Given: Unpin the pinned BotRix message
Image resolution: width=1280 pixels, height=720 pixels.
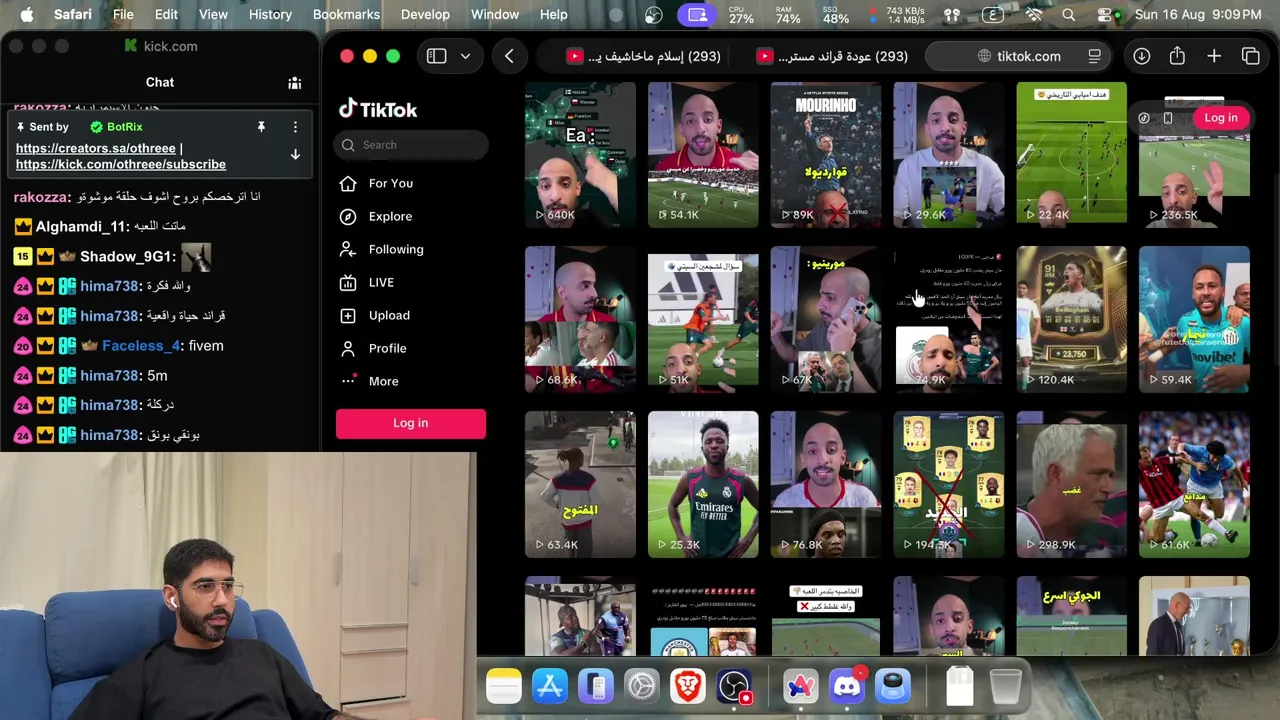Looking at the screenshot, I should pos(261,127).
